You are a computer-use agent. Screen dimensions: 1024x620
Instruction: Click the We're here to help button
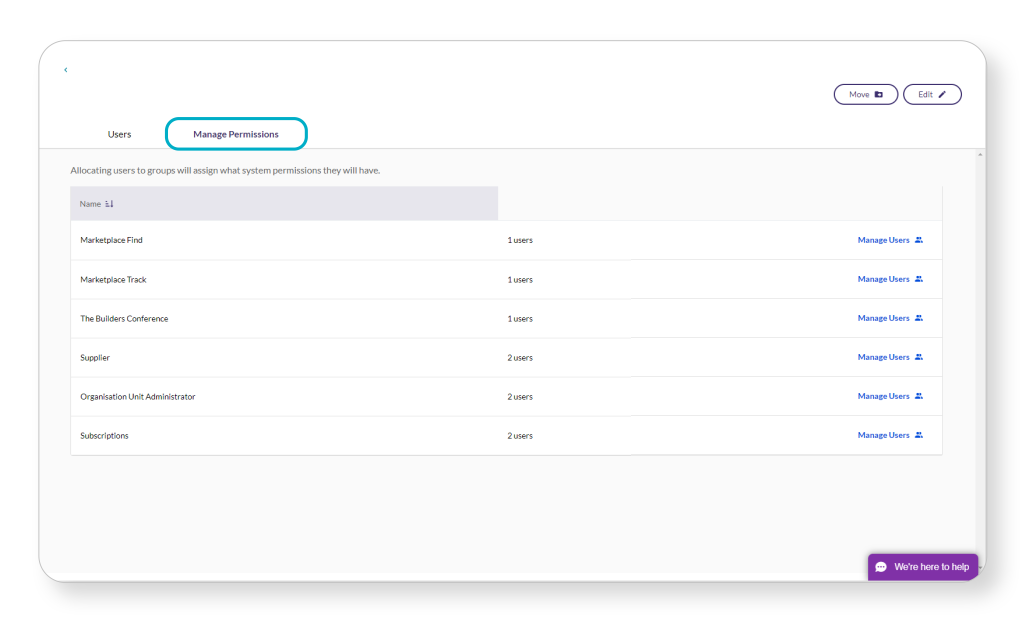click(922, 566)
